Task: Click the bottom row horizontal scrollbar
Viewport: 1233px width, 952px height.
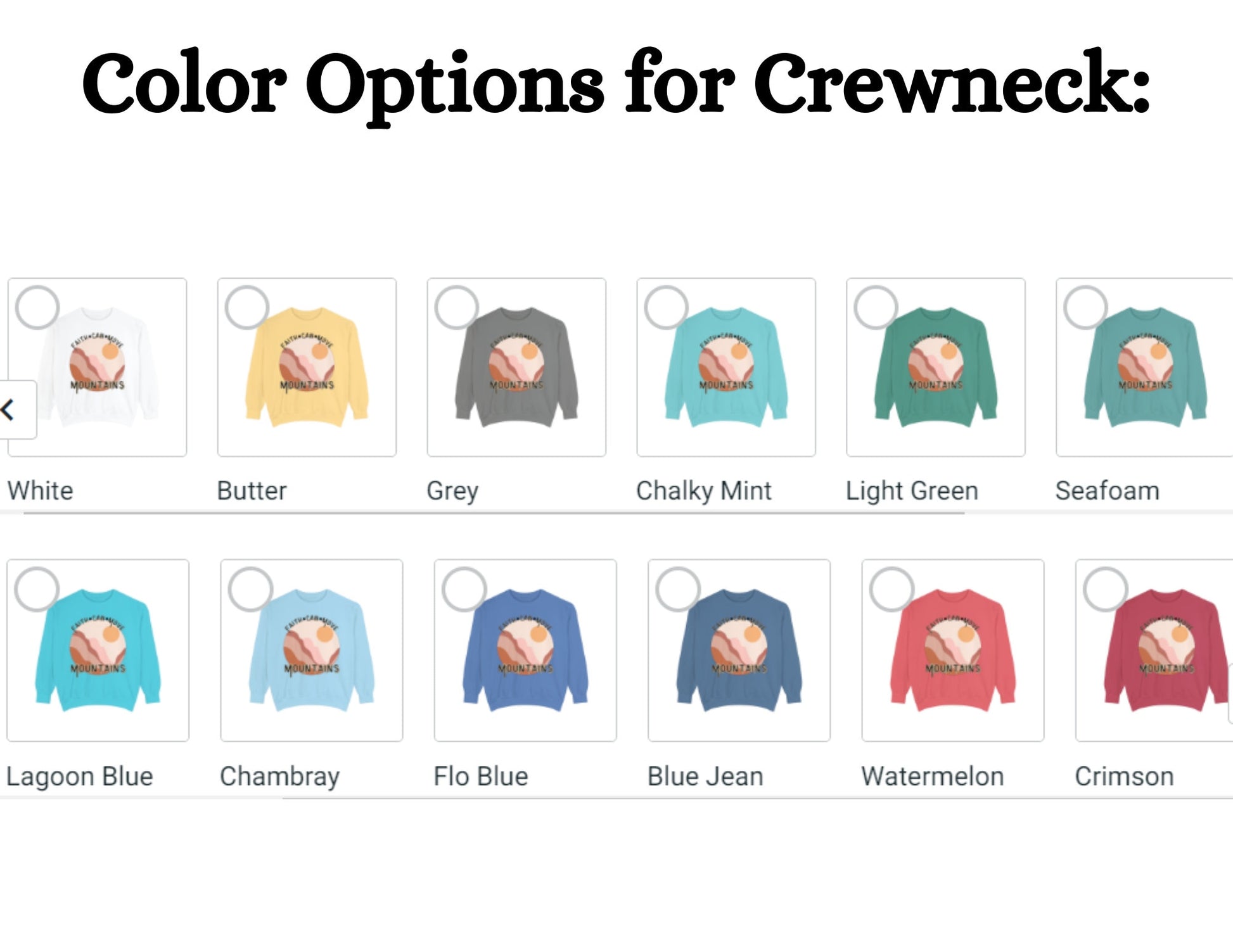Action: click(757, 798)
